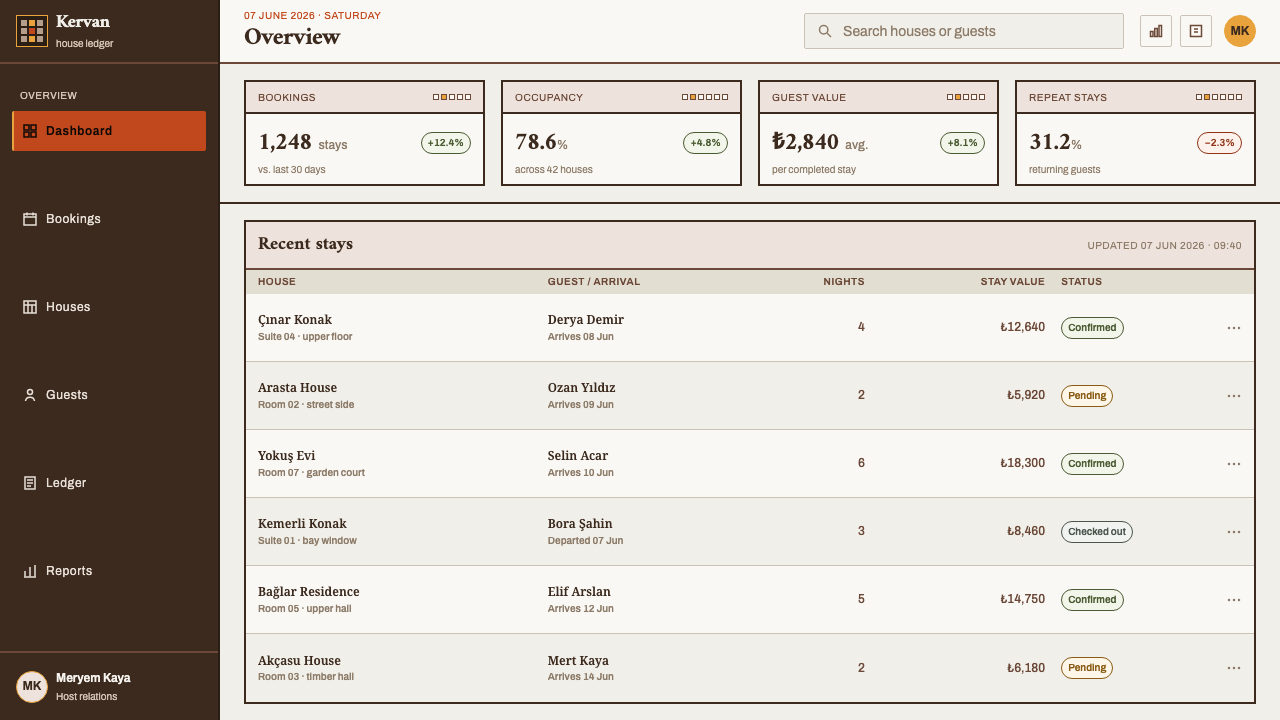Select guest name Selin Acar

coord(578,456)
